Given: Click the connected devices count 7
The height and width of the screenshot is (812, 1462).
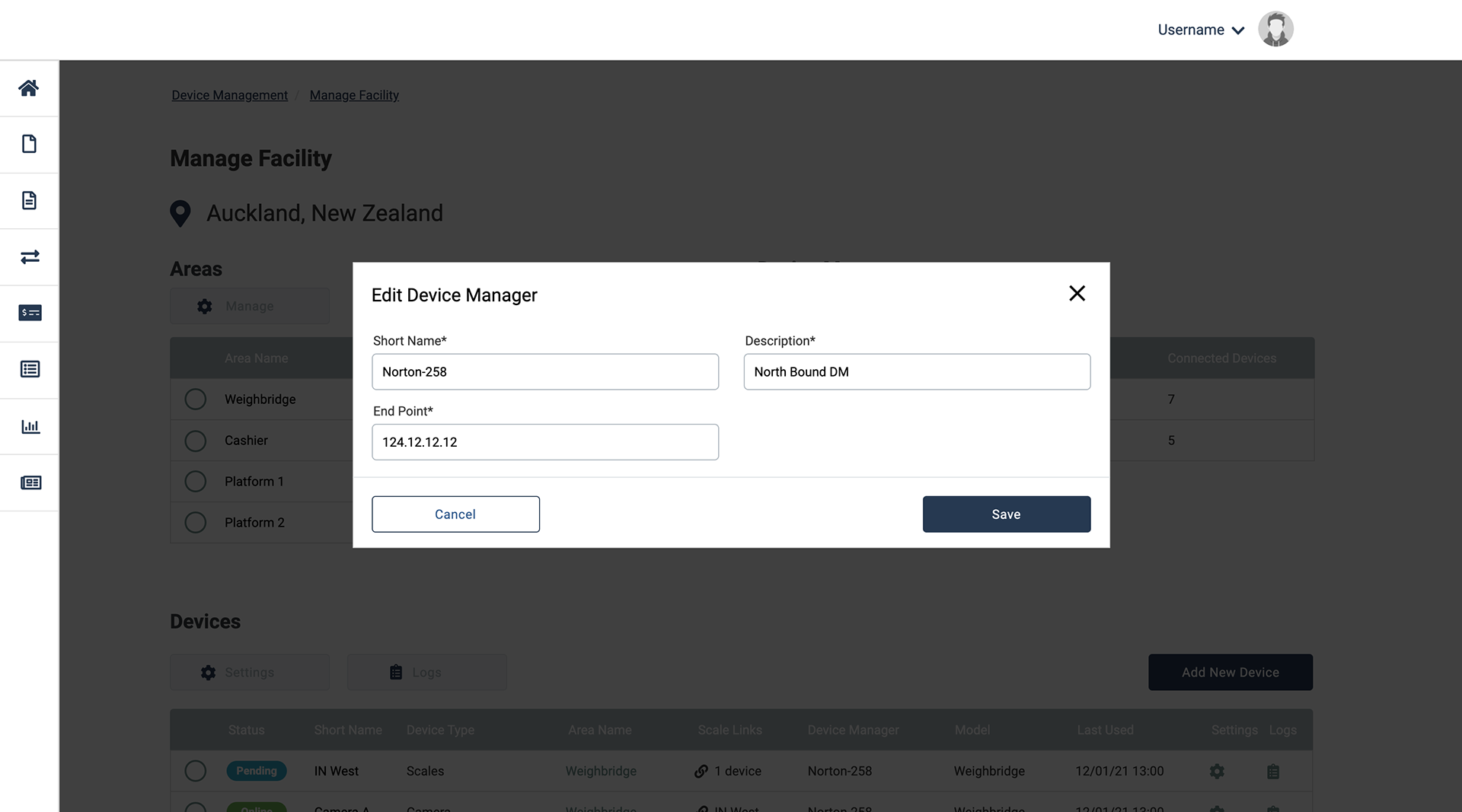Looking at the screenshot, I should (1171, 400).
